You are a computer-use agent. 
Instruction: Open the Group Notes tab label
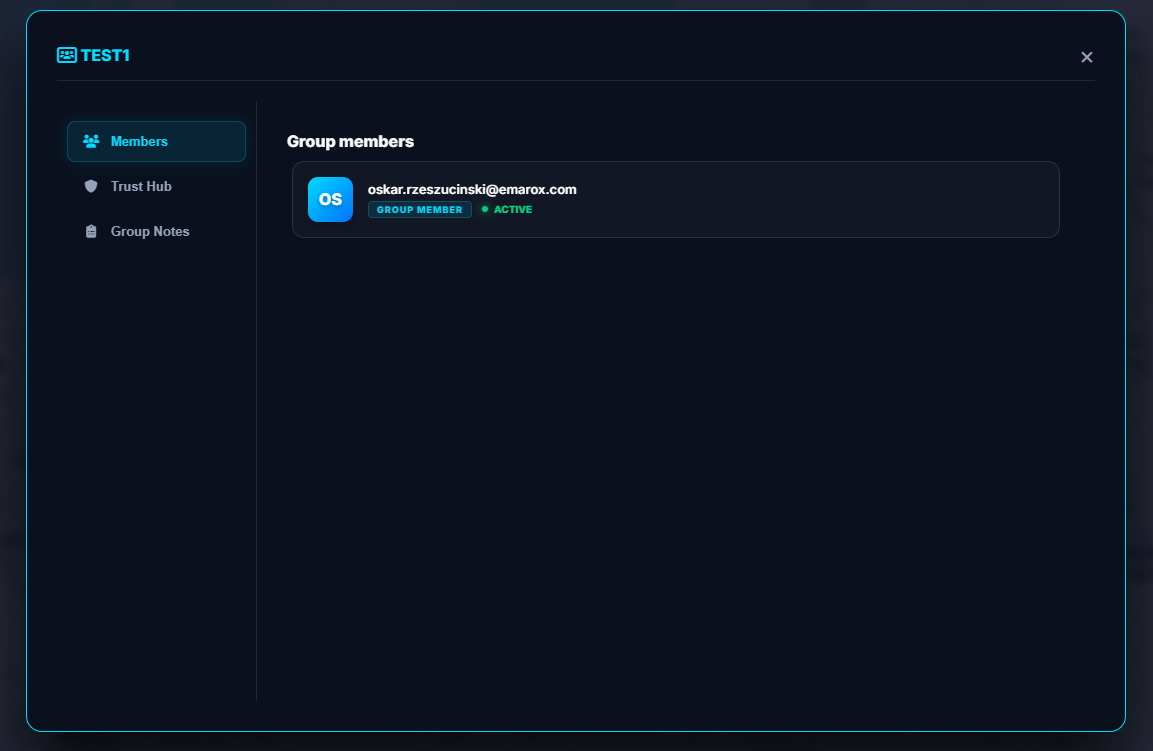150,231
